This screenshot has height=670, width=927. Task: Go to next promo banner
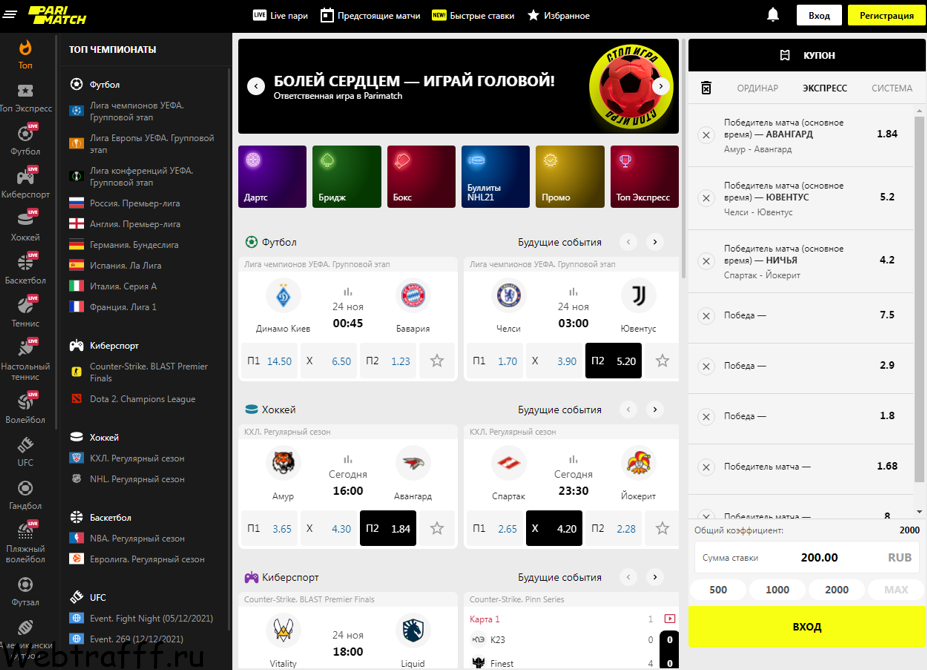tap(661, 86)
